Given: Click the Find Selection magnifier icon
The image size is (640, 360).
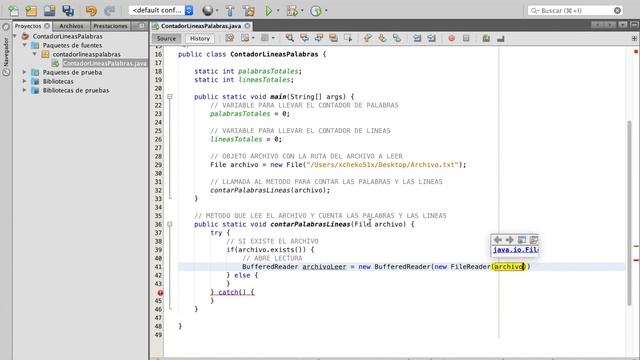Looking at the screenshot, I should pos(289,38).
